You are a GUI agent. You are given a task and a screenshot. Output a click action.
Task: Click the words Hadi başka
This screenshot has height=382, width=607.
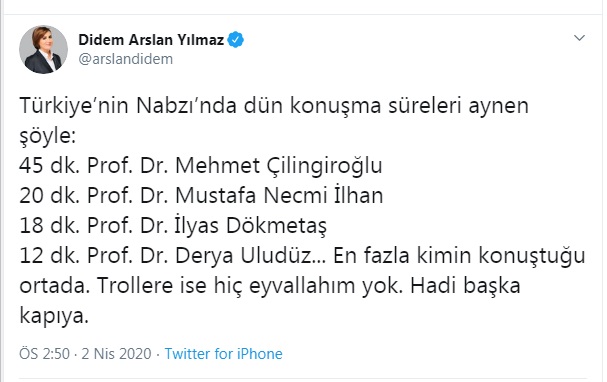point(465,286)
